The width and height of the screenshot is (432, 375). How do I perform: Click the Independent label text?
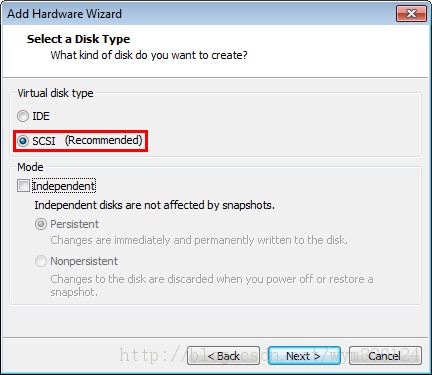(x=64, y=186)
